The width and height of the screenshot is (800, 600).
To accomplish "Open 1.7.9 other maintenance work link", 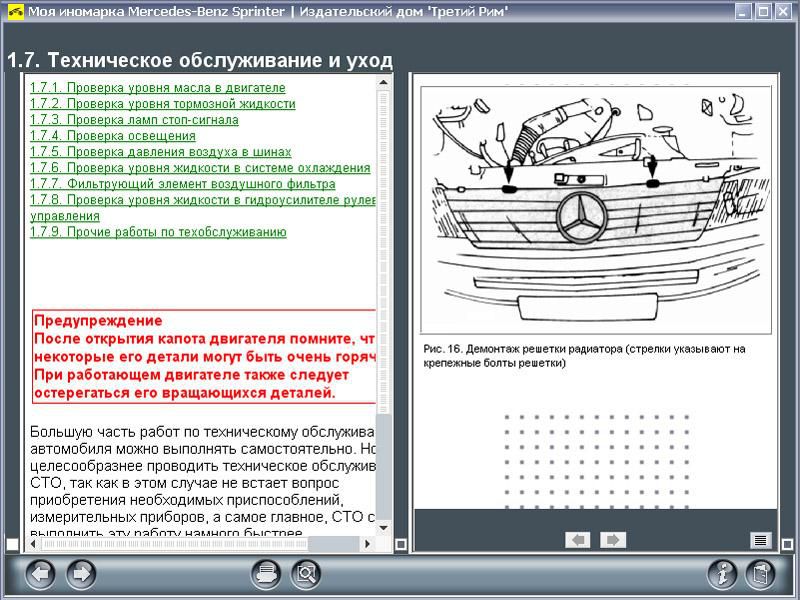I will click(x=158, y=232).
